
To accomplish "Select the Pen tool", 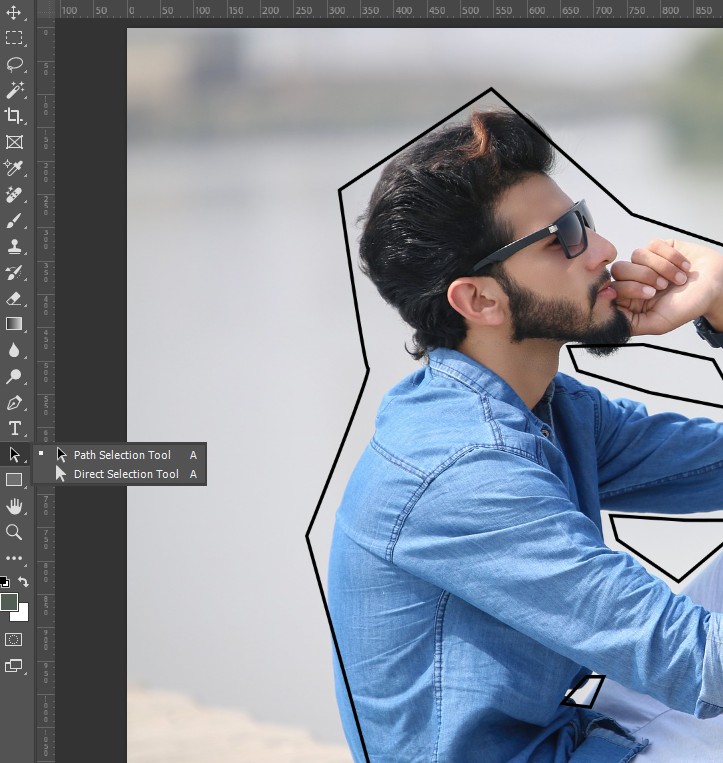I will coord(14,402).
